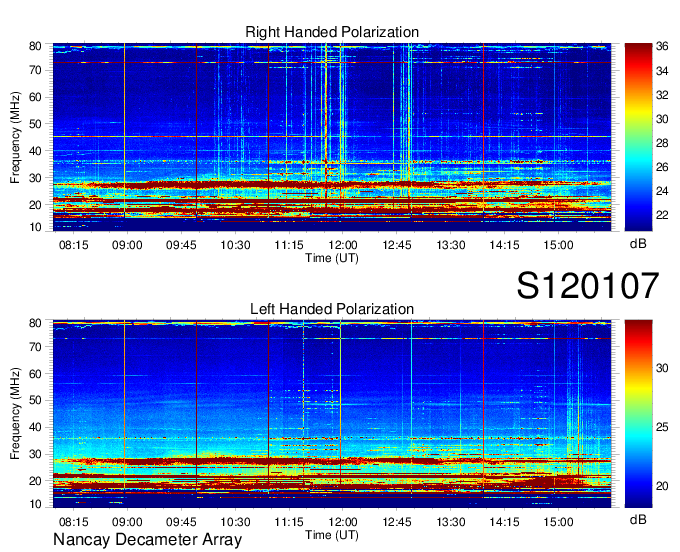Click the 80 MHz tick of top plot
This screenshot has height=552, width=680.
[35, 46]
